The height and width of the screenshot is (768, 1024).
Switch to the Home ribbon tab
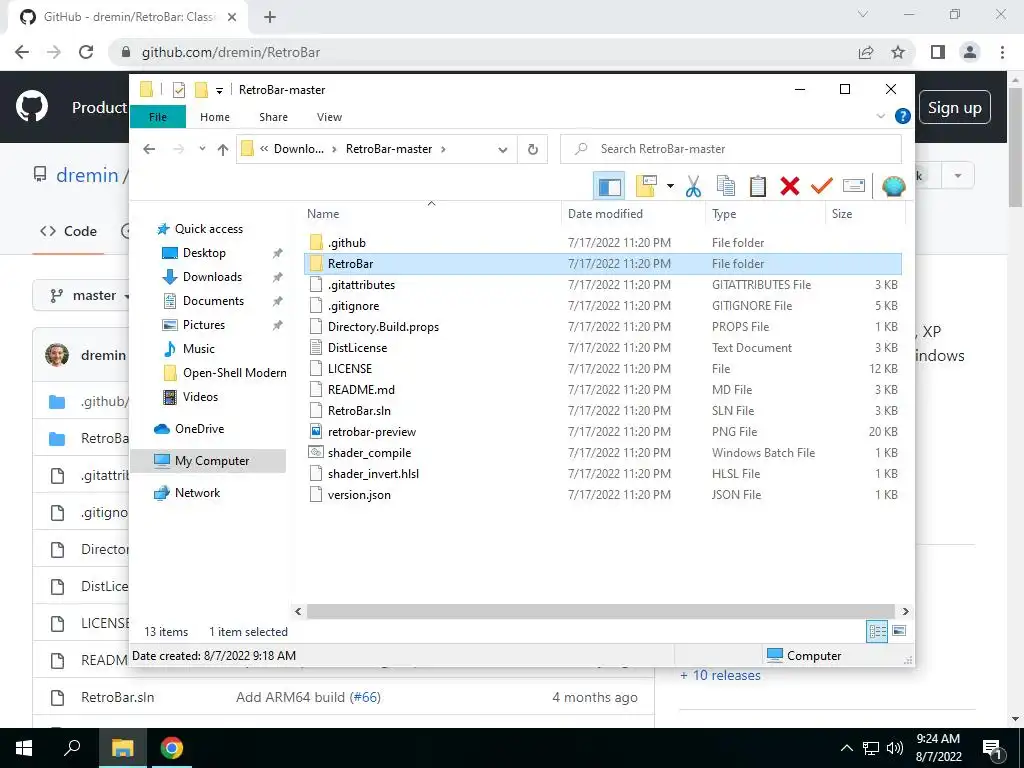pyautogui.click(x=215, y=117)
